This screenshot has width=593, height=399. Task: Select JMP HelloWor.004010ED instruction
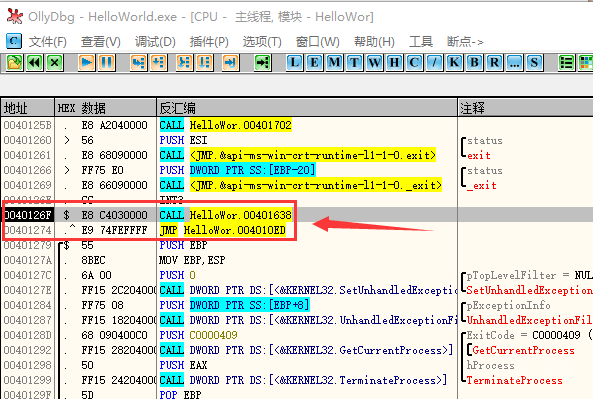222,230
